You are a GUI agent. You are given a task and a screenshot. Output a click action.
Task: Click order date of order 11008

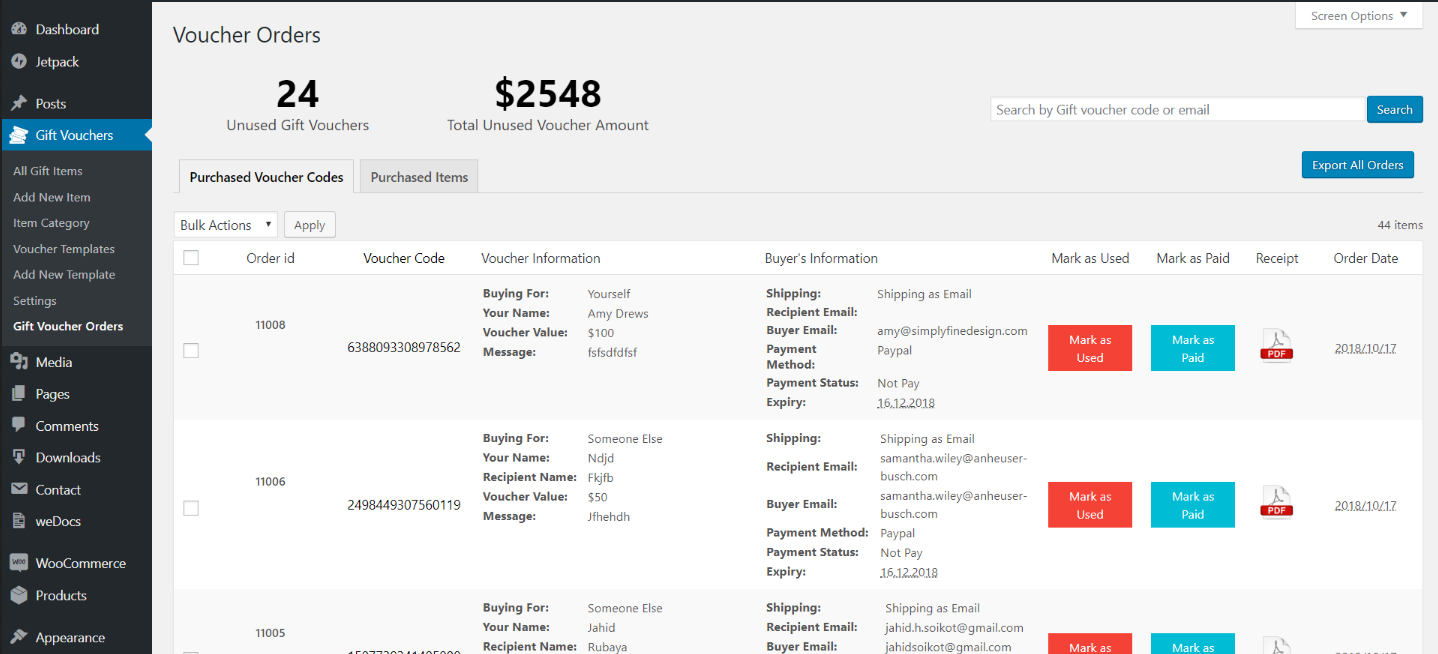coord(1365,349)
